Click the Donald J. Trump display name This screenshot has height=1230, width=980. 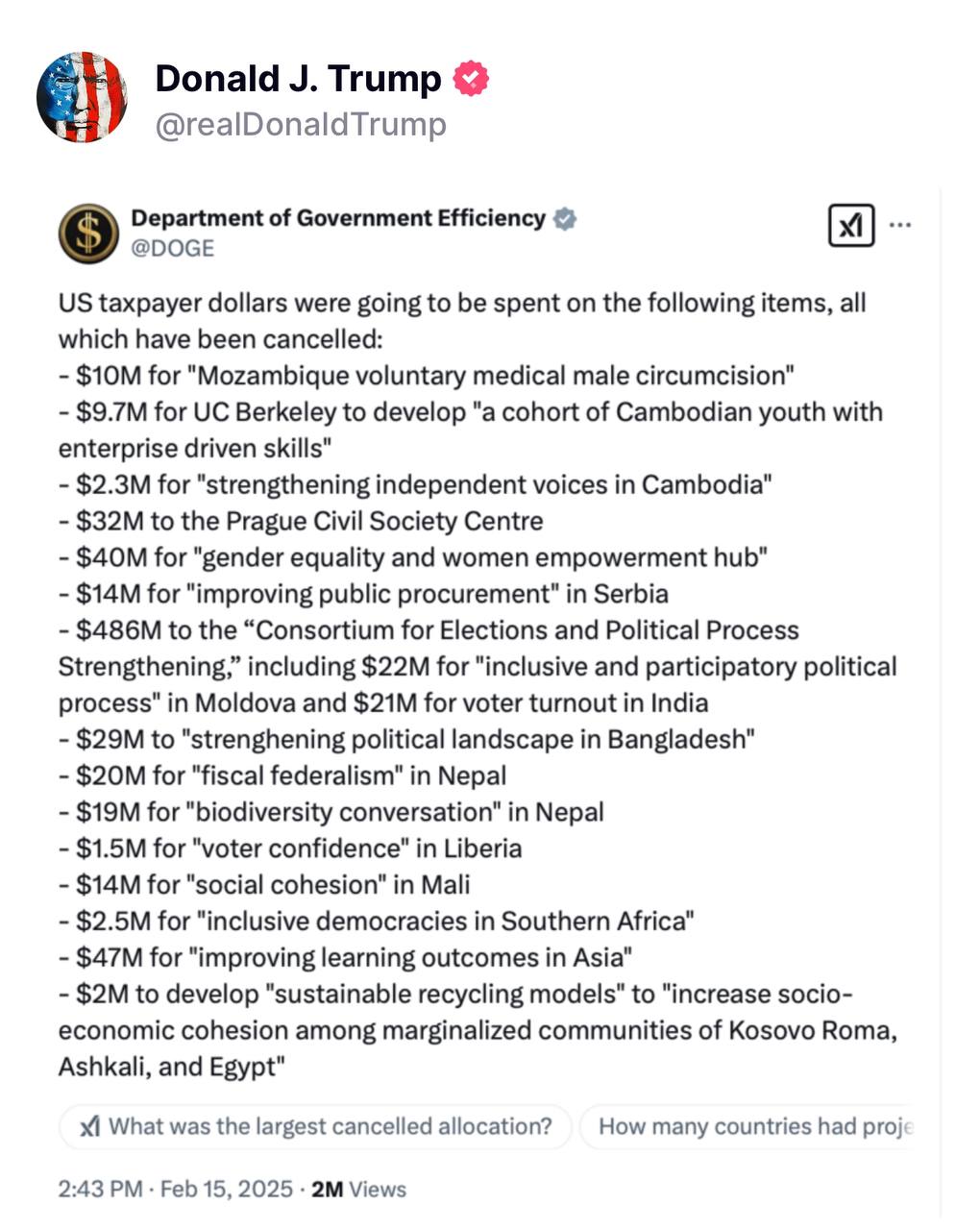pos(298,79)
